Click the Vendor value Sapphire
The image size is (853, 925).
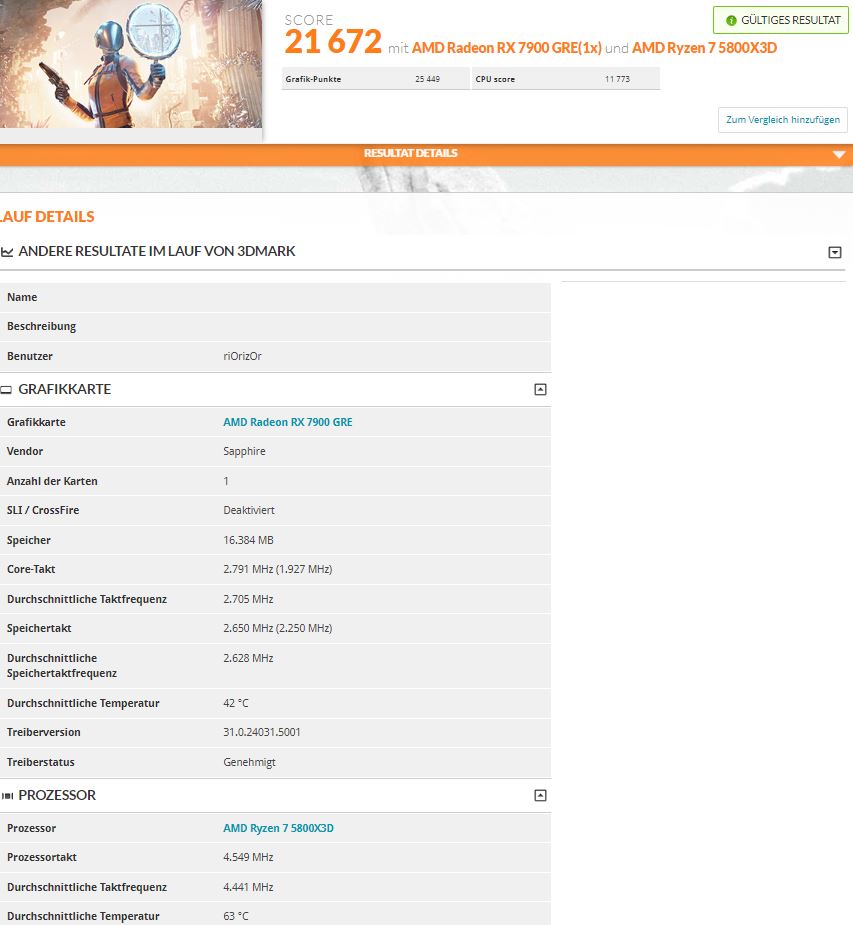244,451
